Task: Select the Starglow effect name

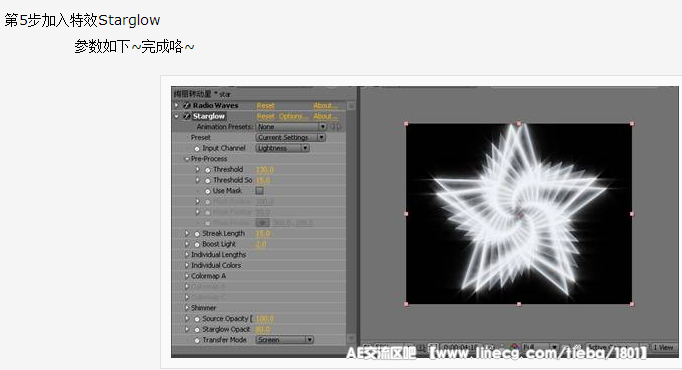Action: (x=209, y=116)
